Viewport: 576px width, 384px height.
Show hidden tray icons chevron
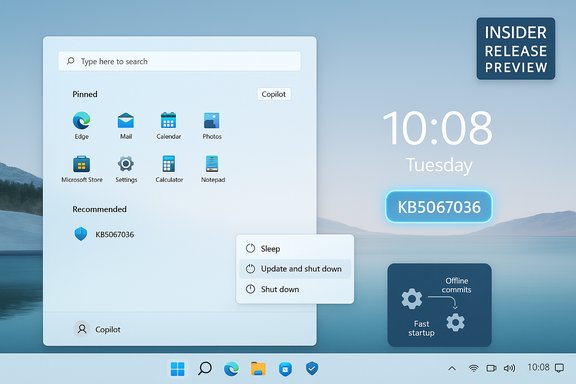click(452, 368)
